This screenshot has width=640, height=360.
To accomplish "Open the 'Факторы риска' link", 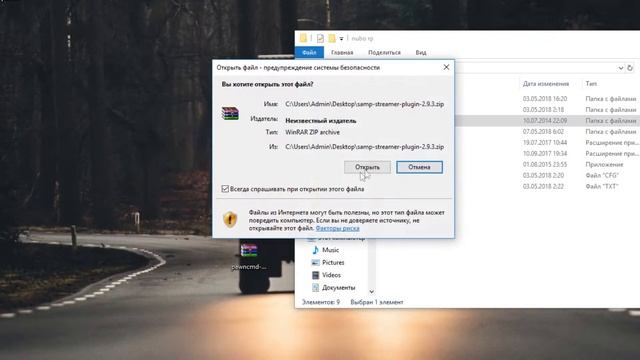I will pos(338,228).
